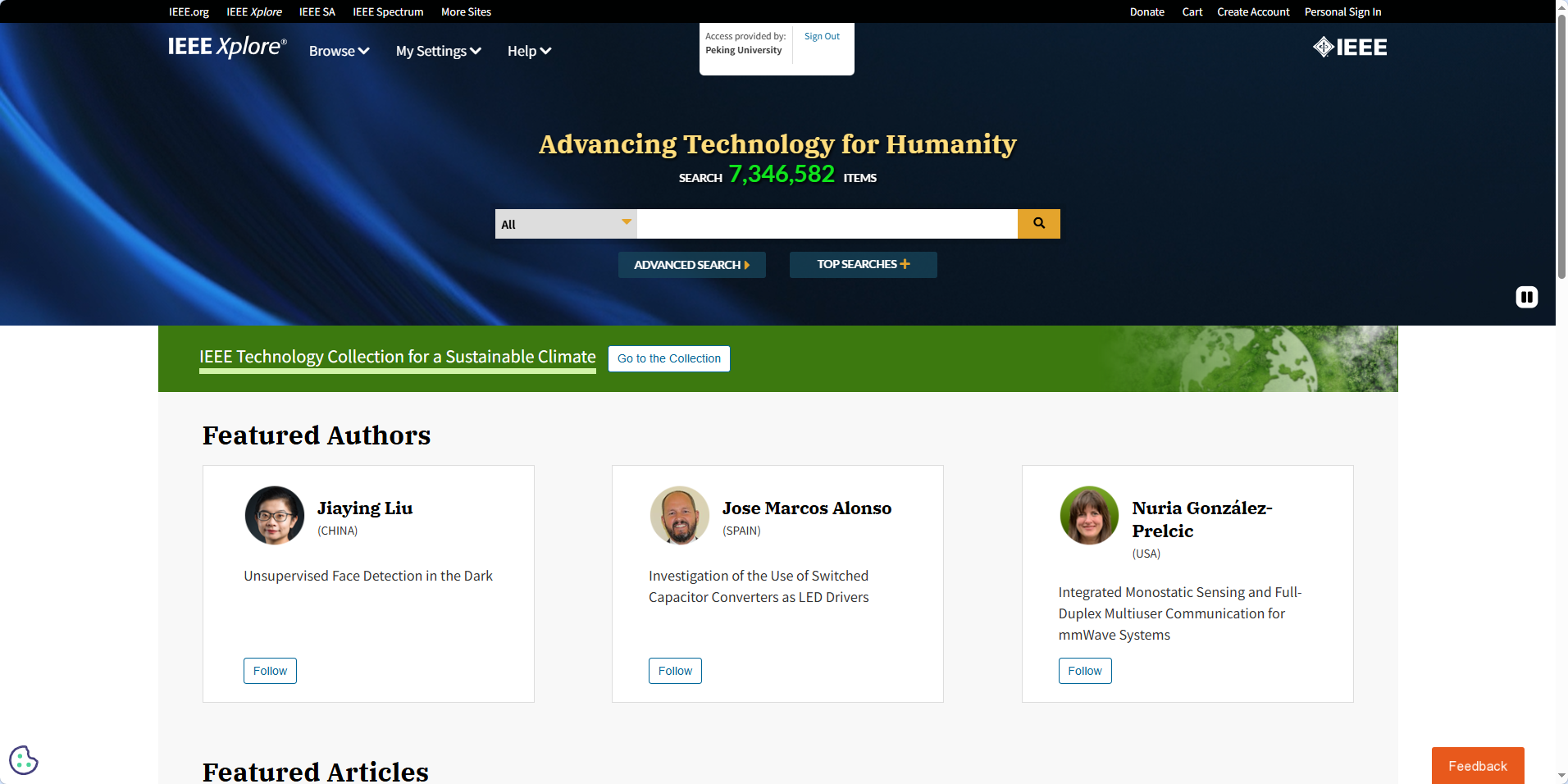This screenshot has height=784, width=1568.
Task: Follow Nuria González-Prelcic
Action: [x=1085, y=671]
